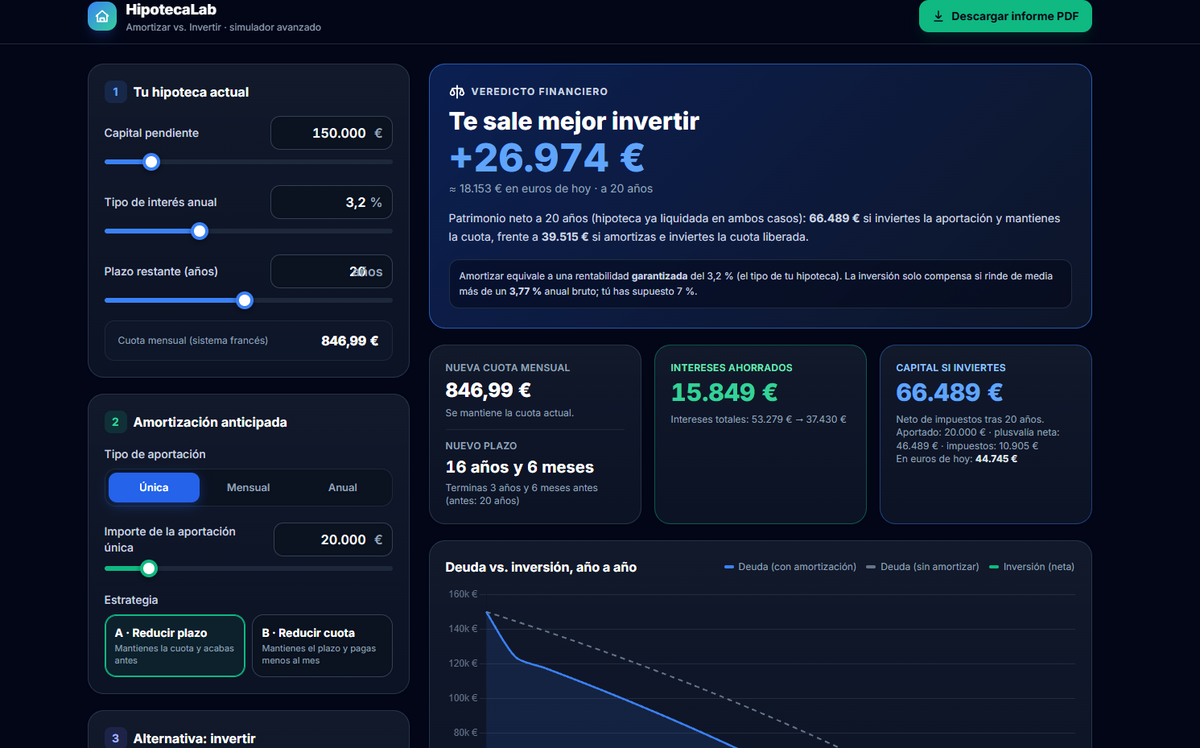Focus the Capital pendiente input field

[331, 133]
